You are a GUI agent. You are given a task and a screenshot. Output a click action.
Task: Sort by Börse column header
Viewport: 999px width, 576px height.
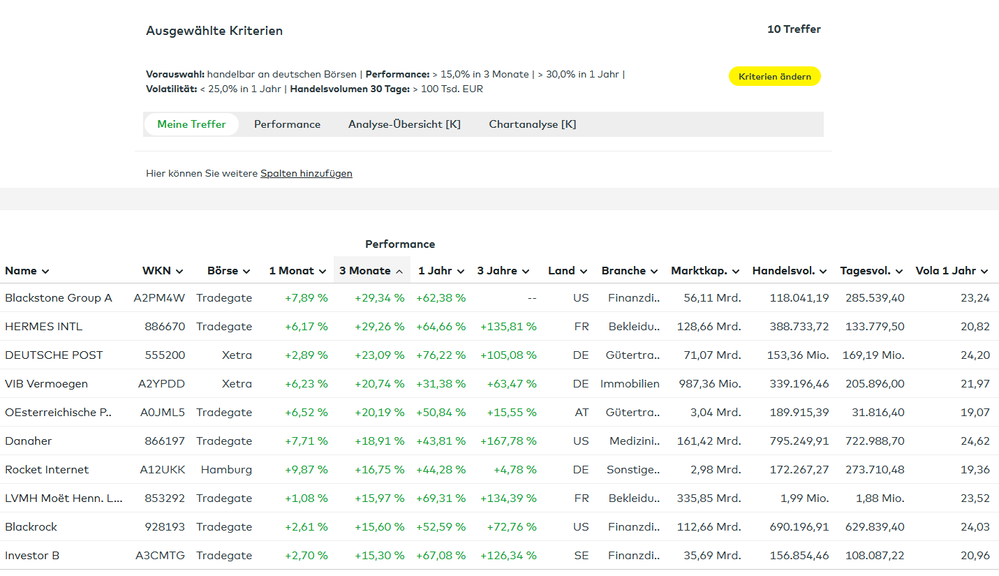229,271
